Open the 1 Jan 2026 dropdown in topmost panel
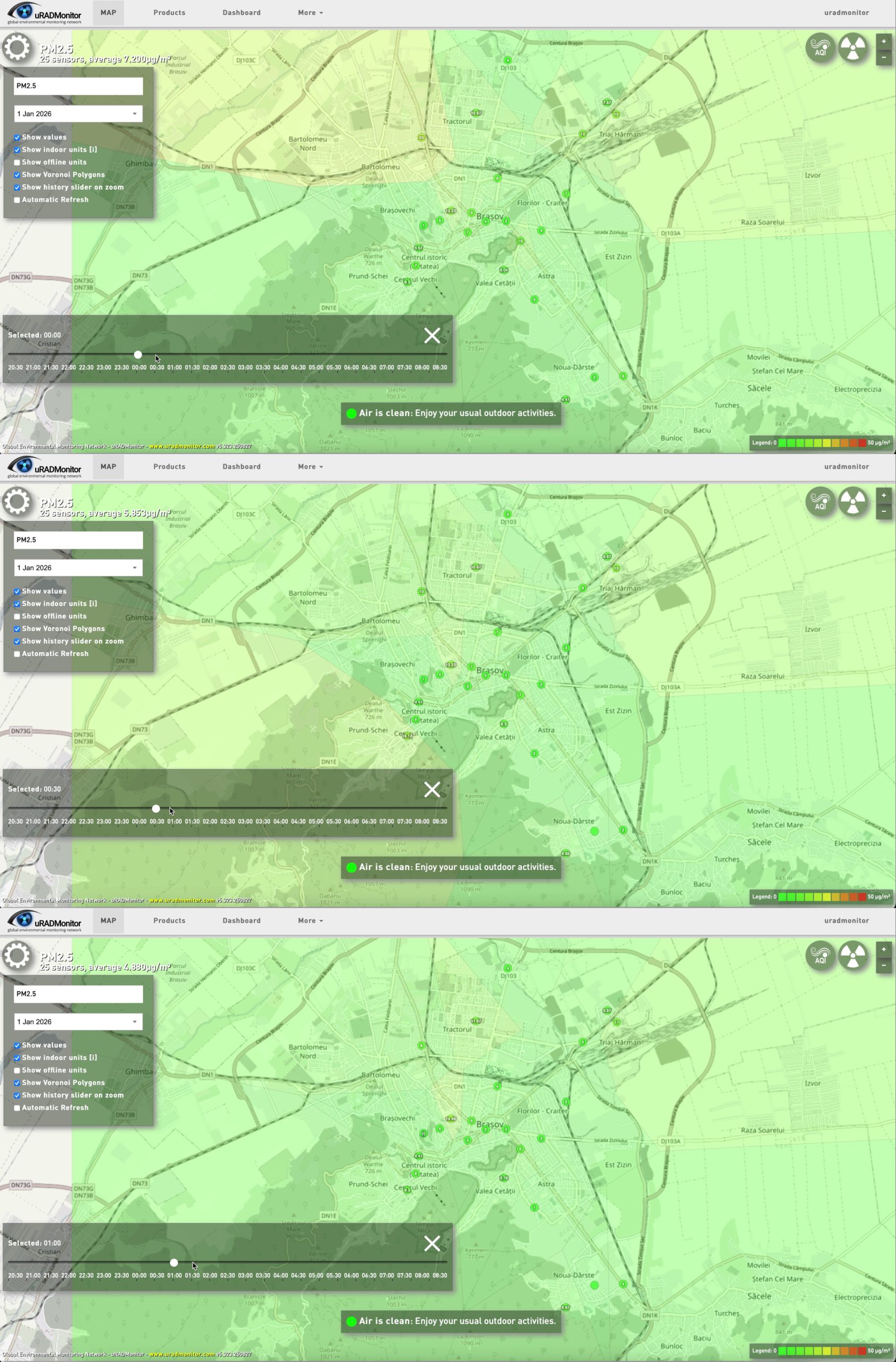Screen dimensions: 896x1362 78,114
